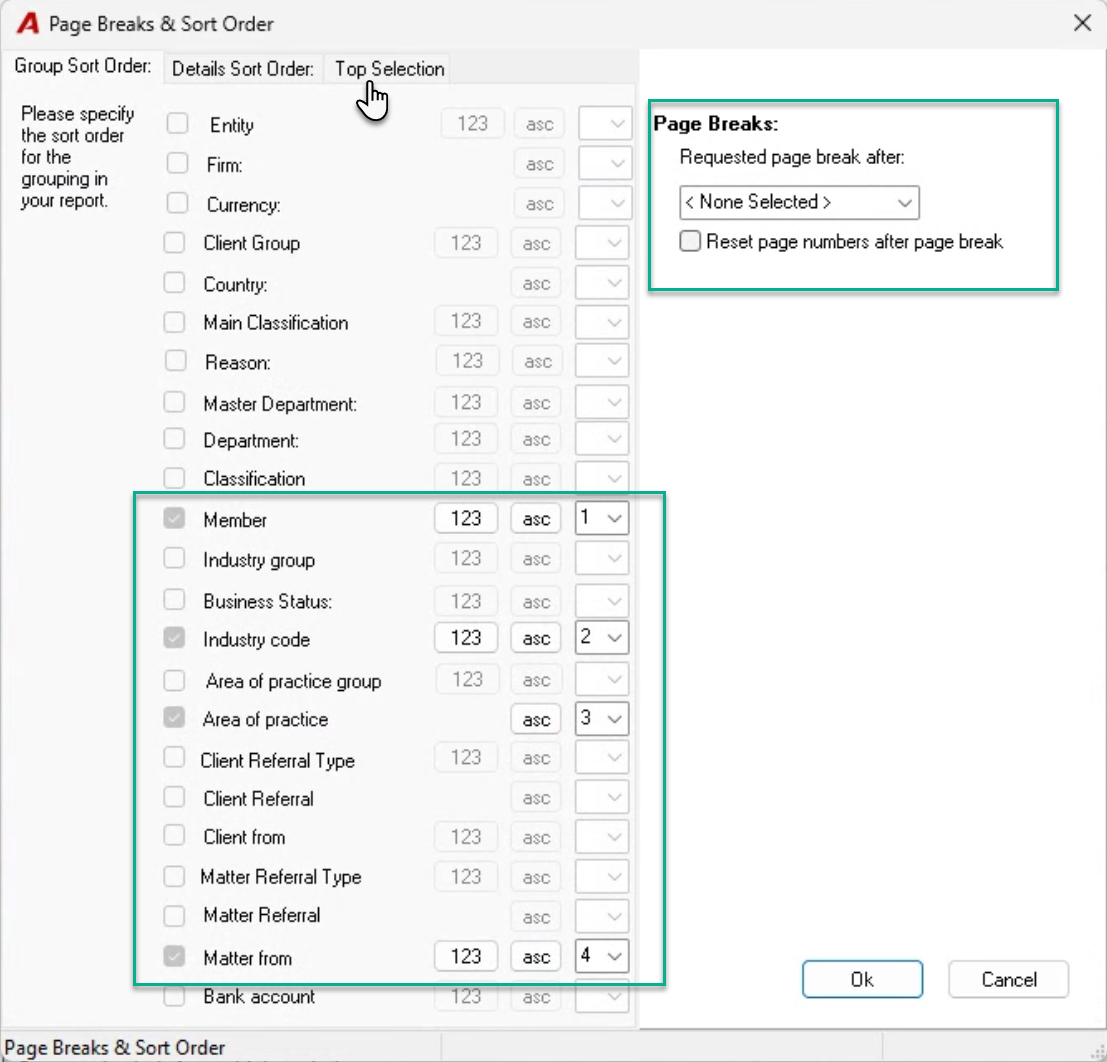Open the Department order dropdown

click(x=602, y=439)
